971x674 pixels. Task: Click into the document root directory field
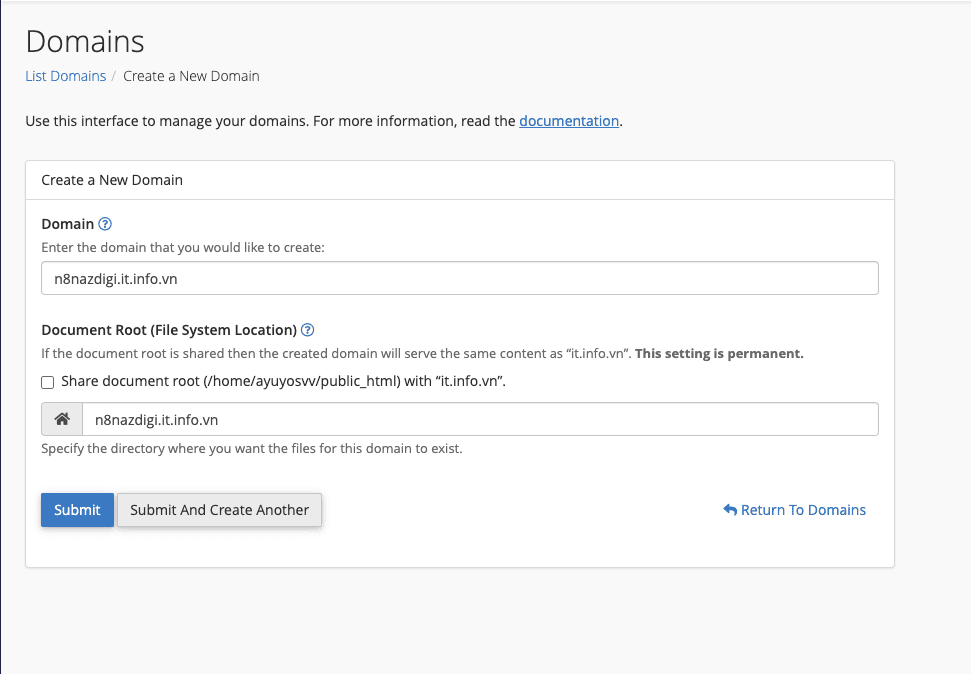click(x=479, y=420)
